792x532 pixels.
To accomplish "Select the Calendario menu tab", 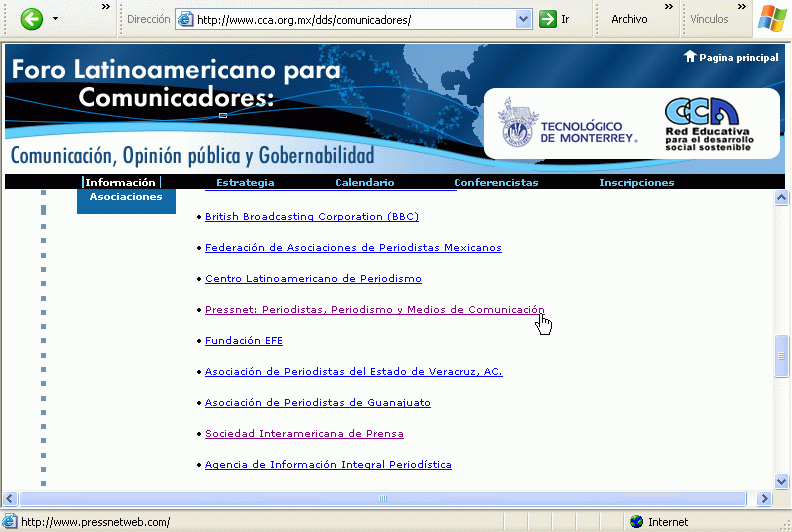I will pos(365,182).
